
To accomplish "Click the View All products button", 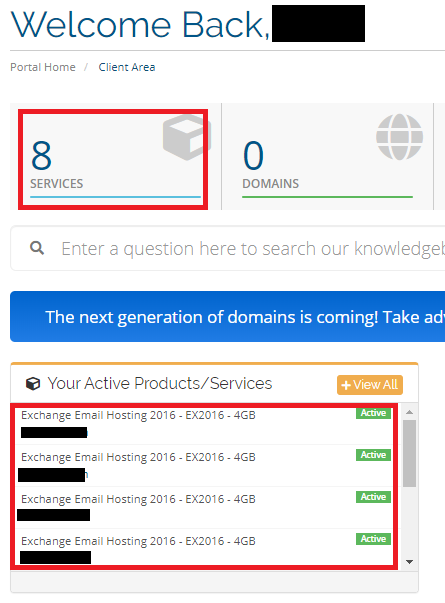I will click(x=370, y=385).
